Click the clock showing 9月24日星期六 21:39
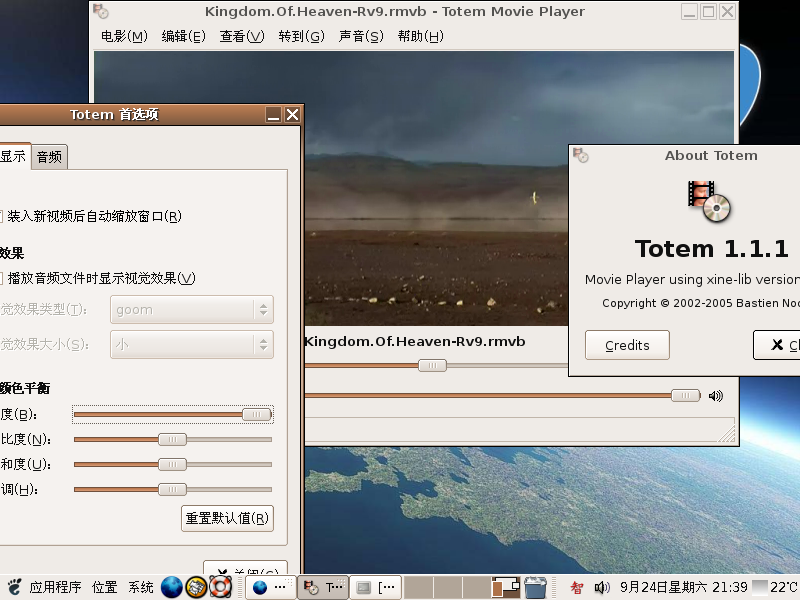Viewport: 800px width, 600px height. tap(684, 588)
